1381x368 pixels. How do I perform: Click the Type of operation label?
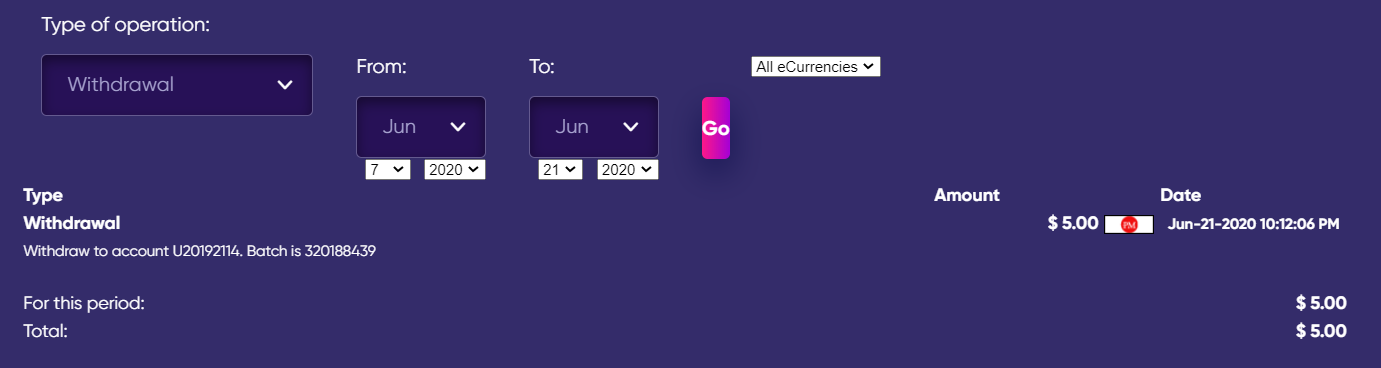(126, 24)
